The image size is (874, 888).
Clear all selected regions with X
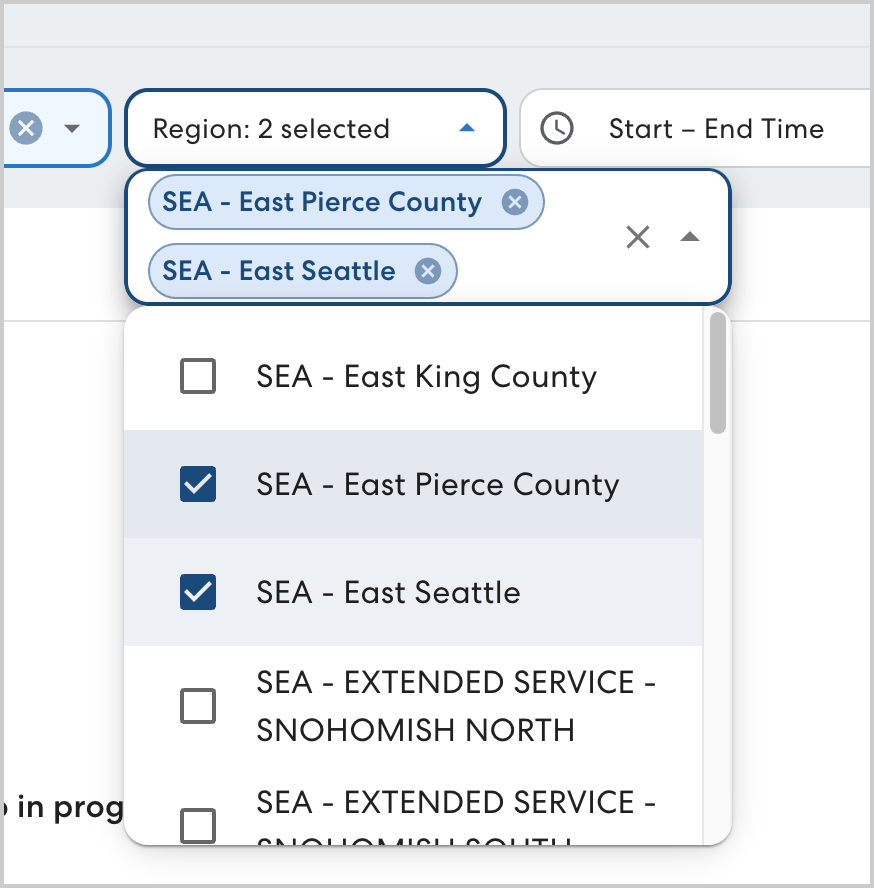pos(638,237)
